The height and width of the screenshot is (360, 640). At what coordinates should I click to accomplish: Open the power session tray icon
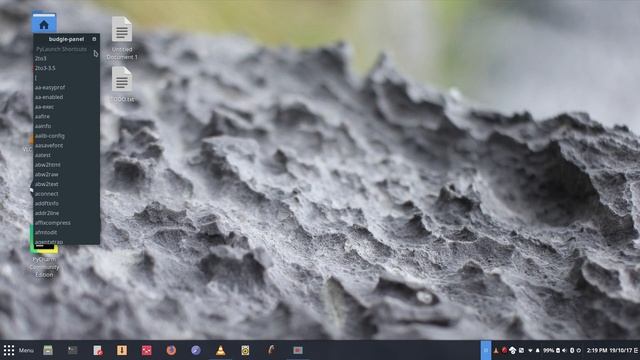[x=579, y=351]
